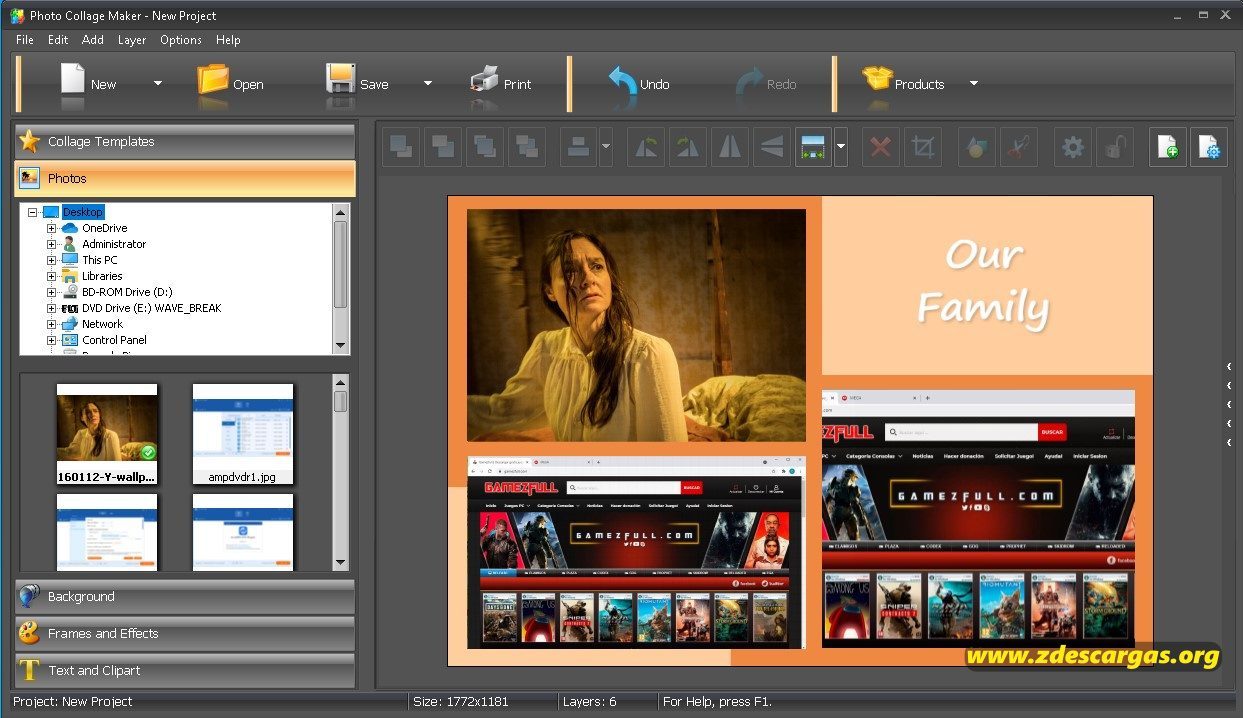Expand the OneDrive tree node

coord(51,228)
